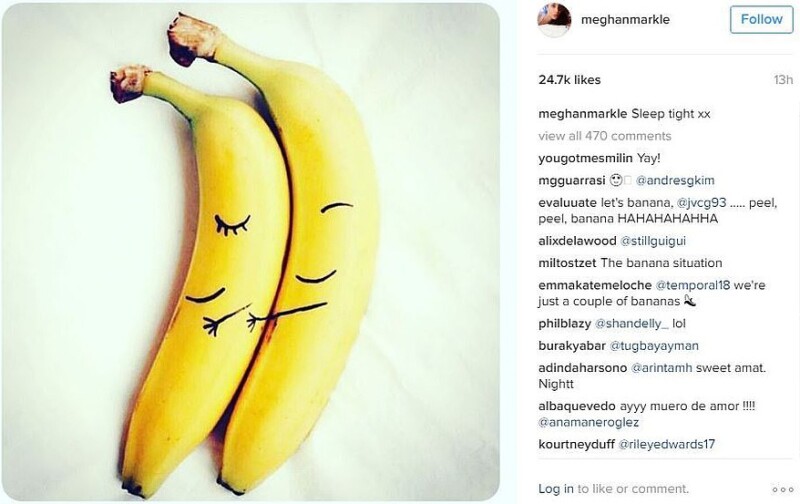Open the @andresgkim mention
Viewport: 800px width, 504px height.
click(x=675, y=181)
